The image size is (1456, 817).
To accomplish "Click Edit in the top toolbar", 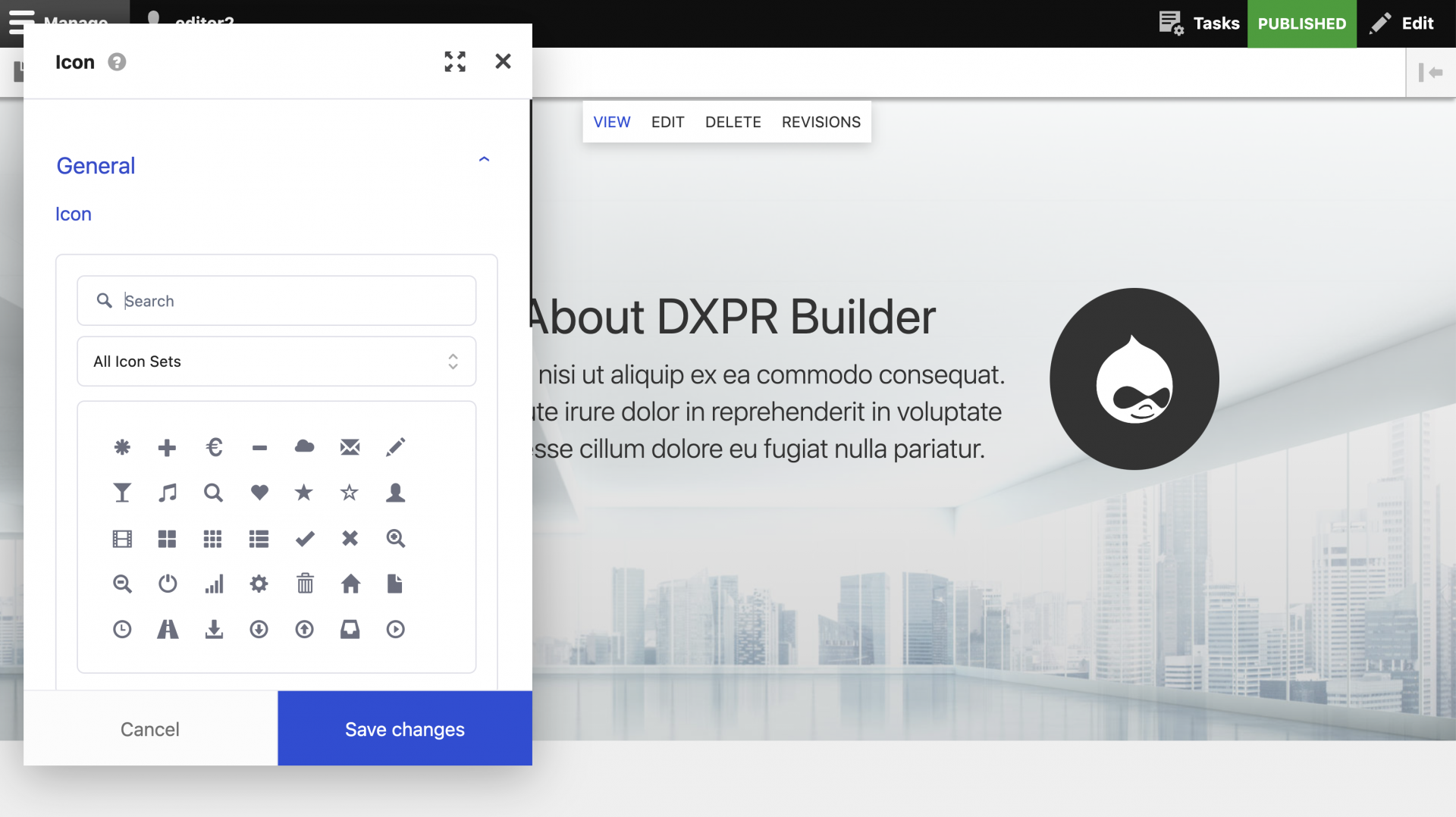I will (1403, 23).
